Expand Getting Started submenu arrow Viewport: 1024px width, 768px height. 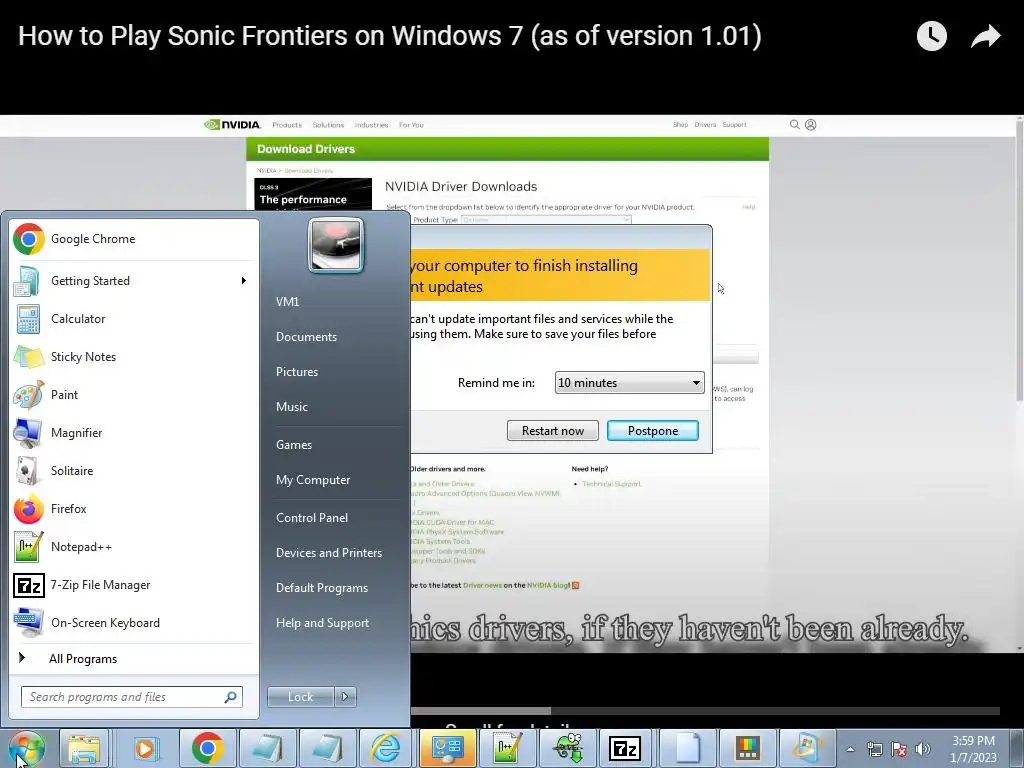click(244, 281)
